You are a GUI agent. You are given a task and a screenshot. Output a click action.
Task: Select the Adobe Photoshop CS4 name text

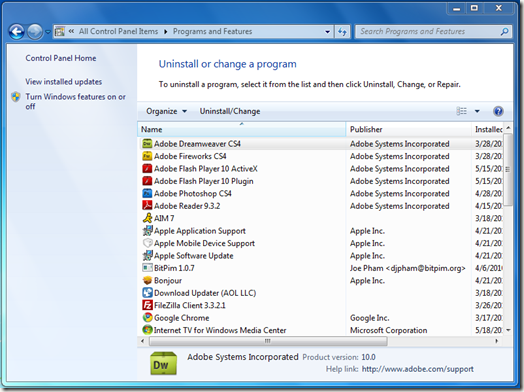click(193, 193)
